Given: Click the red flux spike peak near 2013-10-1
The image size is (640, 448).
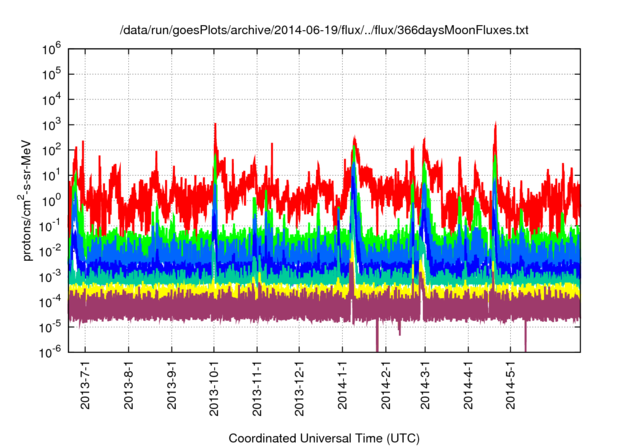Looking at the screenshot, I should pyautogui.click(x=215, y=126).
